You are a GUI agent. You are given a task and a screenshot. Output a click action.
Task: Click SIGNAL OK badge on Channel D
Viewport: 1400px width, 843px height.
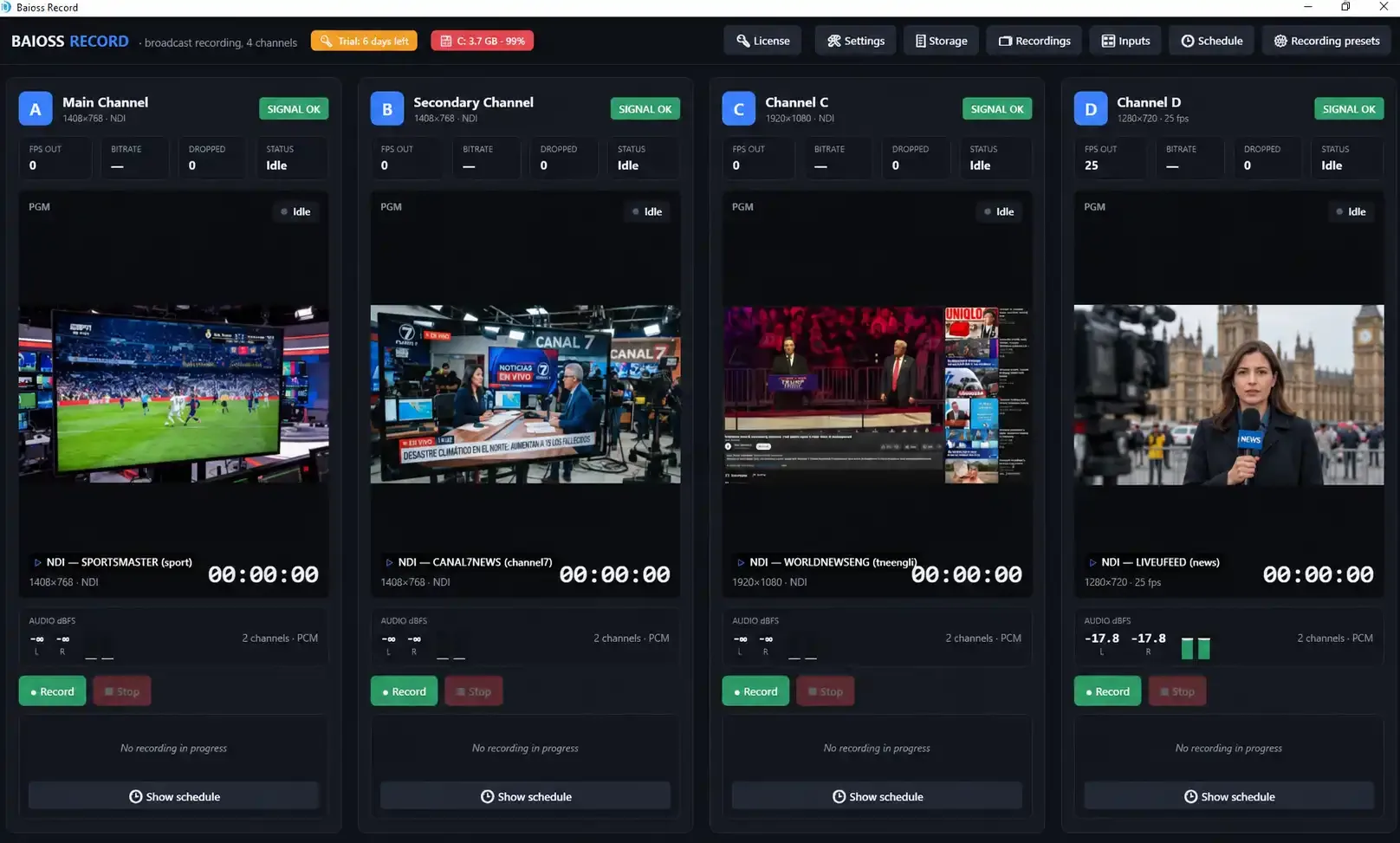click(x=1349, y=109)
